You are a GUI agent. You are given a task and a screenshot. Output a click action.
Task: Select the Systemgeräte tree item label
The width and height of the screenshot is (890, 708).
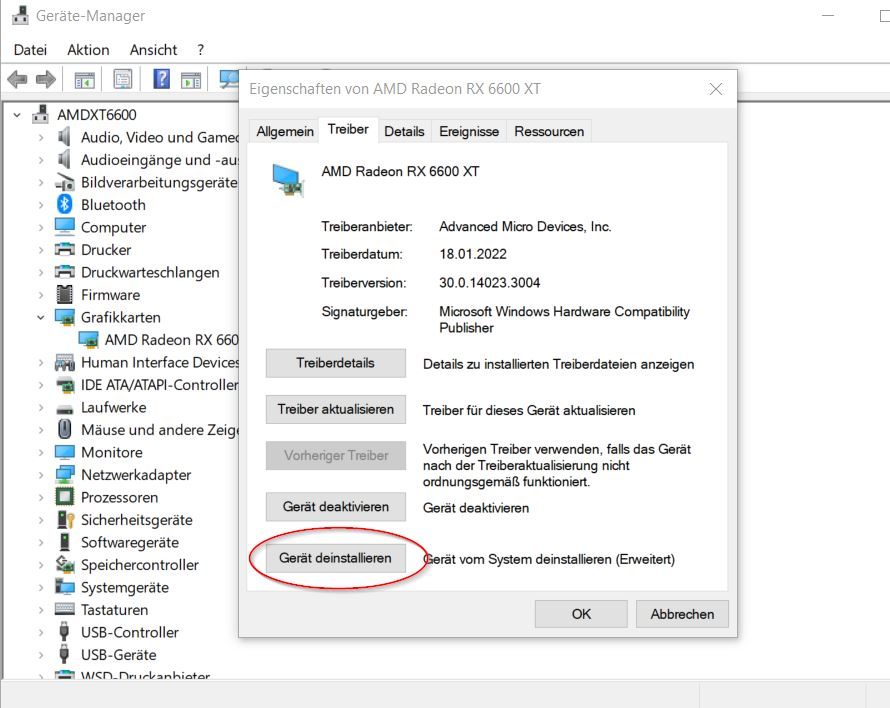[x=125, y=587]
